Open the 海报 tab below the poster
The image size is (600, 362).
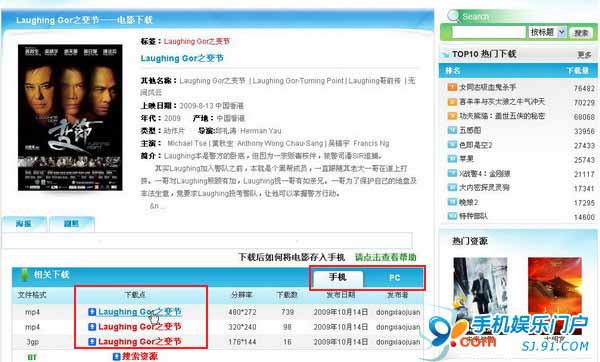click(24, 224)
